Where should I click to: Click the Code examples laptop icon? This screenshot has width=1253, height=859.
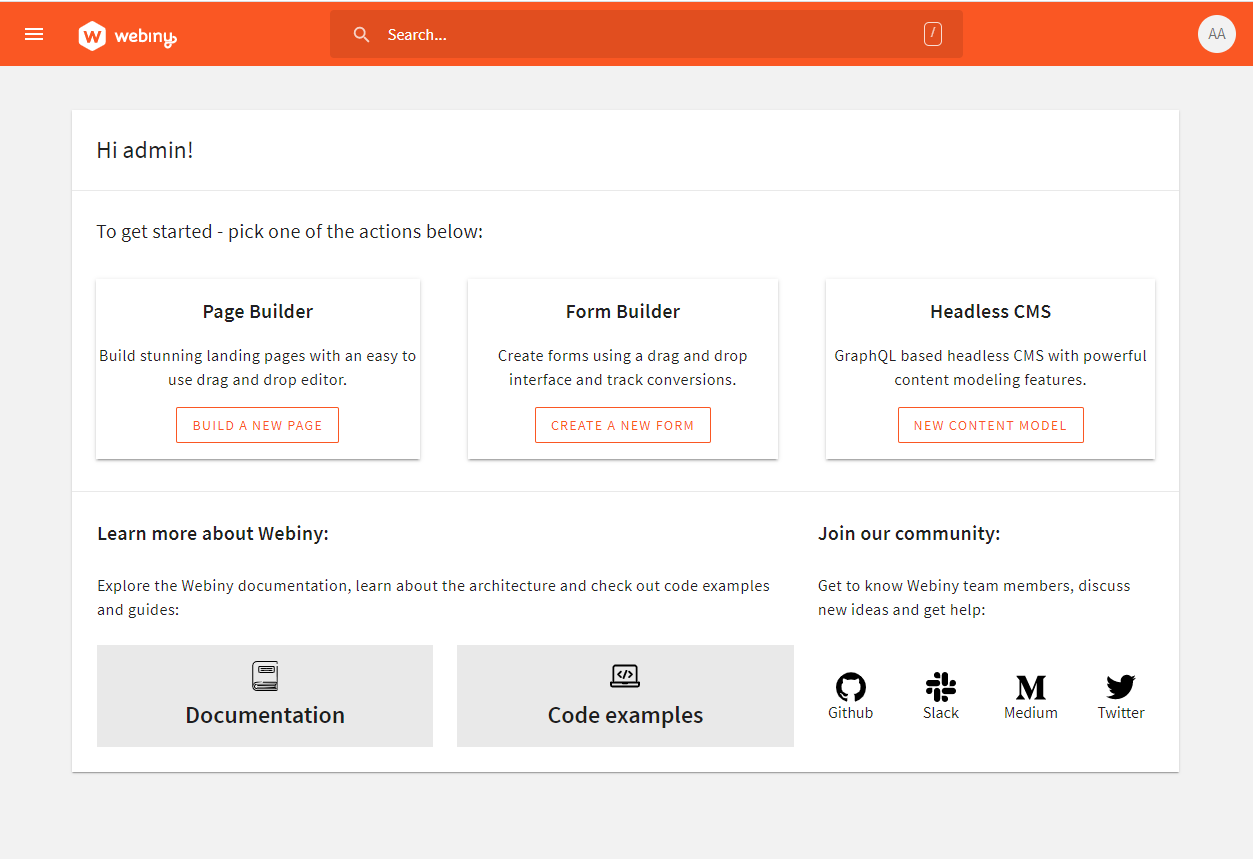(625, 675)
